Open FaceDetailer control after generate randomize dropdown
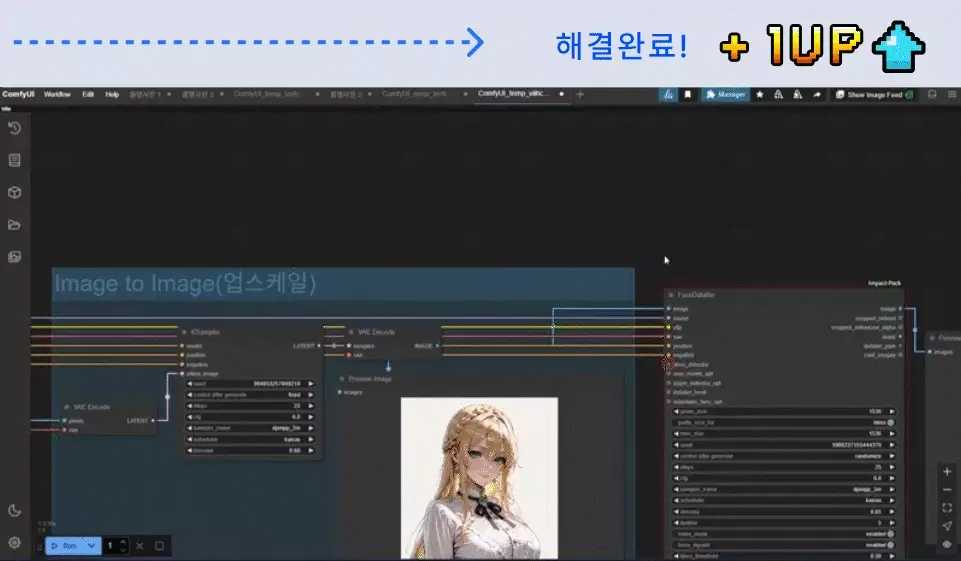Screen dimensions: 961x561 [x=783, y=456]
